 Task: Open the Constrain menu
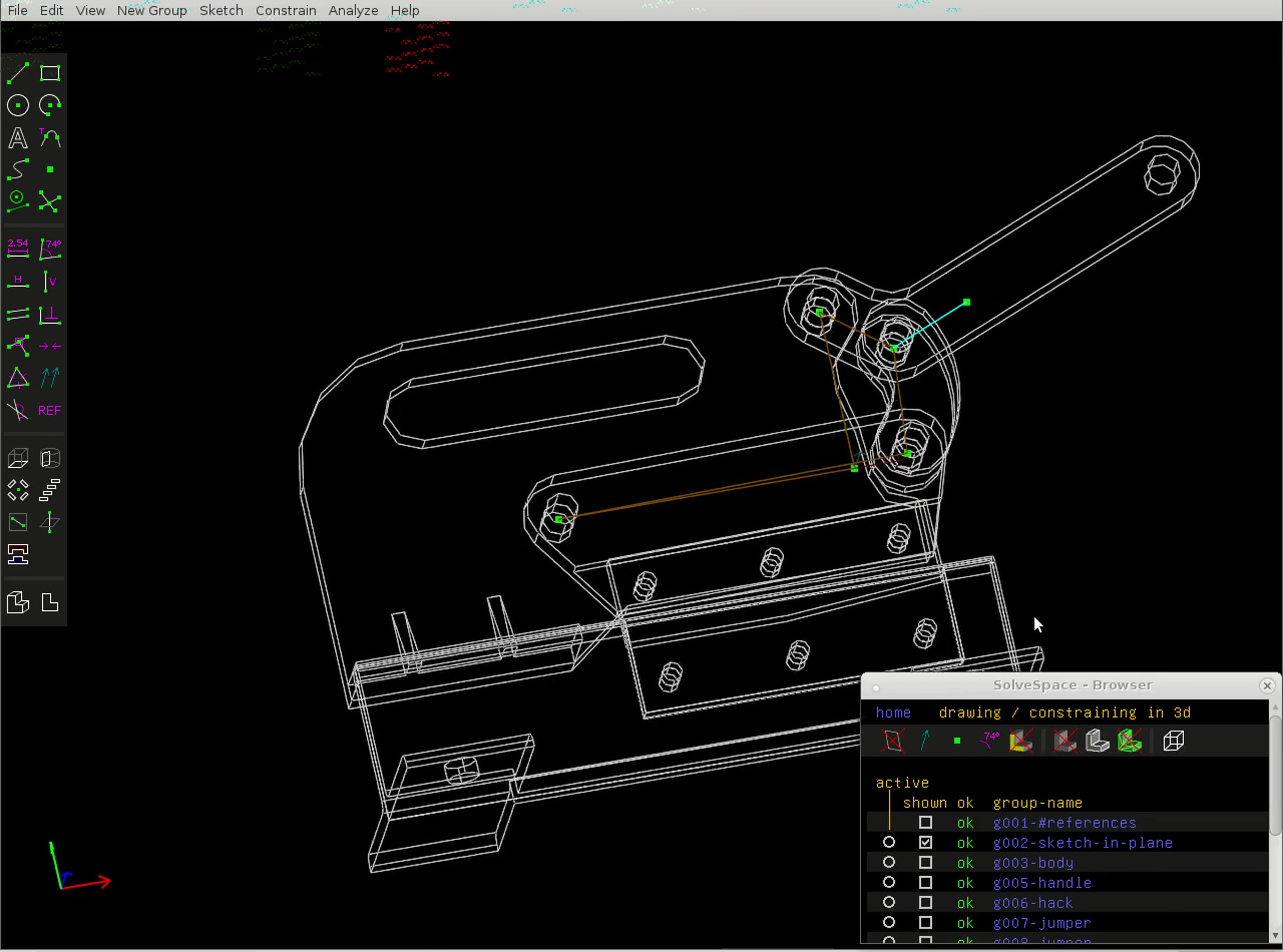(x=286, y=10)
